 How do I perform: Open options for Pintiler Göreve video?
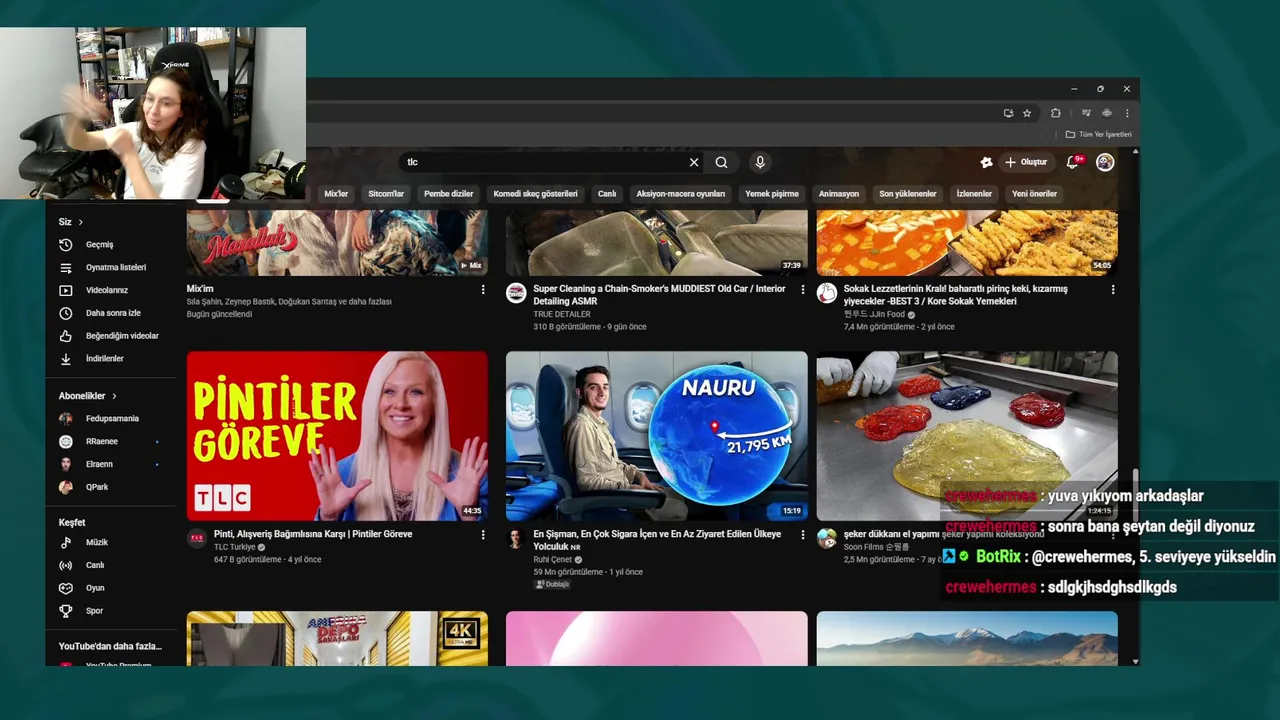(x=483, y=535)
